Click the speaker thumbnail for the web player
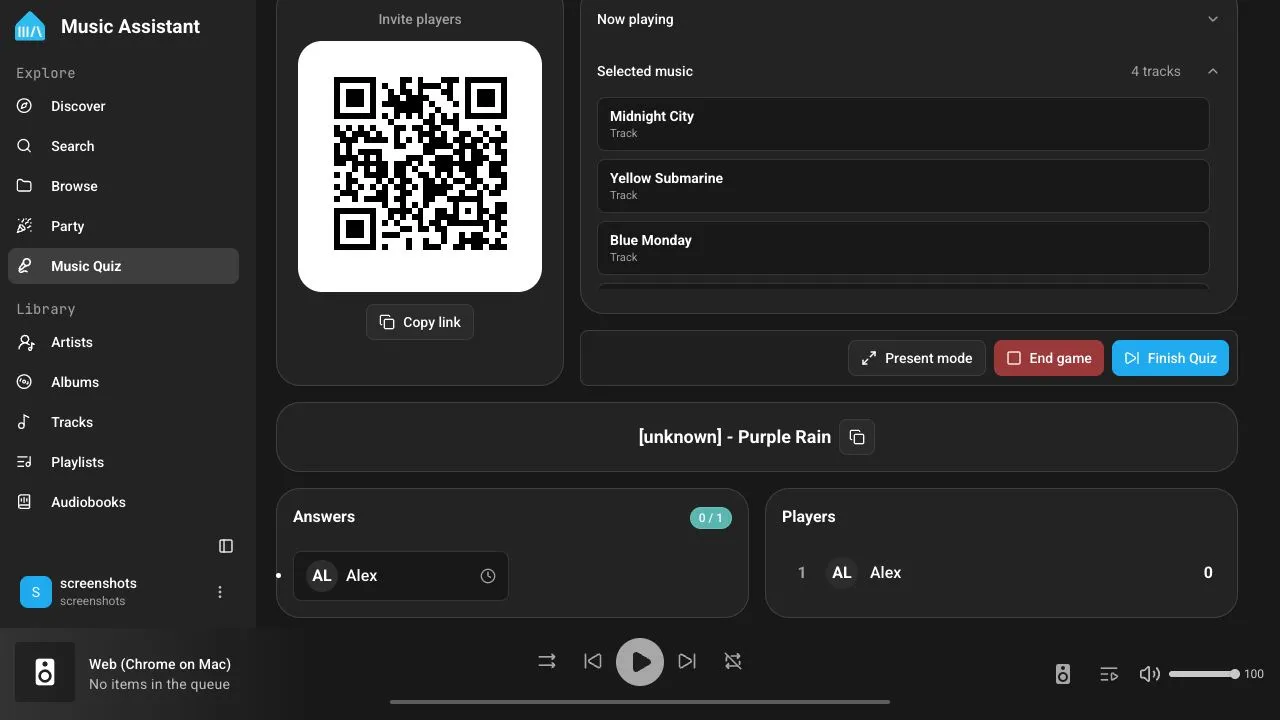Viewport: 1280px width, 720px height. (45, 672)
